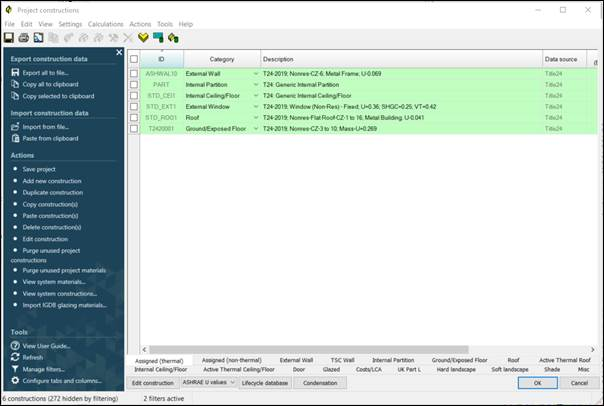Screen dimensions: 604x406
Task: Click the save disk icon in toolbar
Action: pos(9,37)
